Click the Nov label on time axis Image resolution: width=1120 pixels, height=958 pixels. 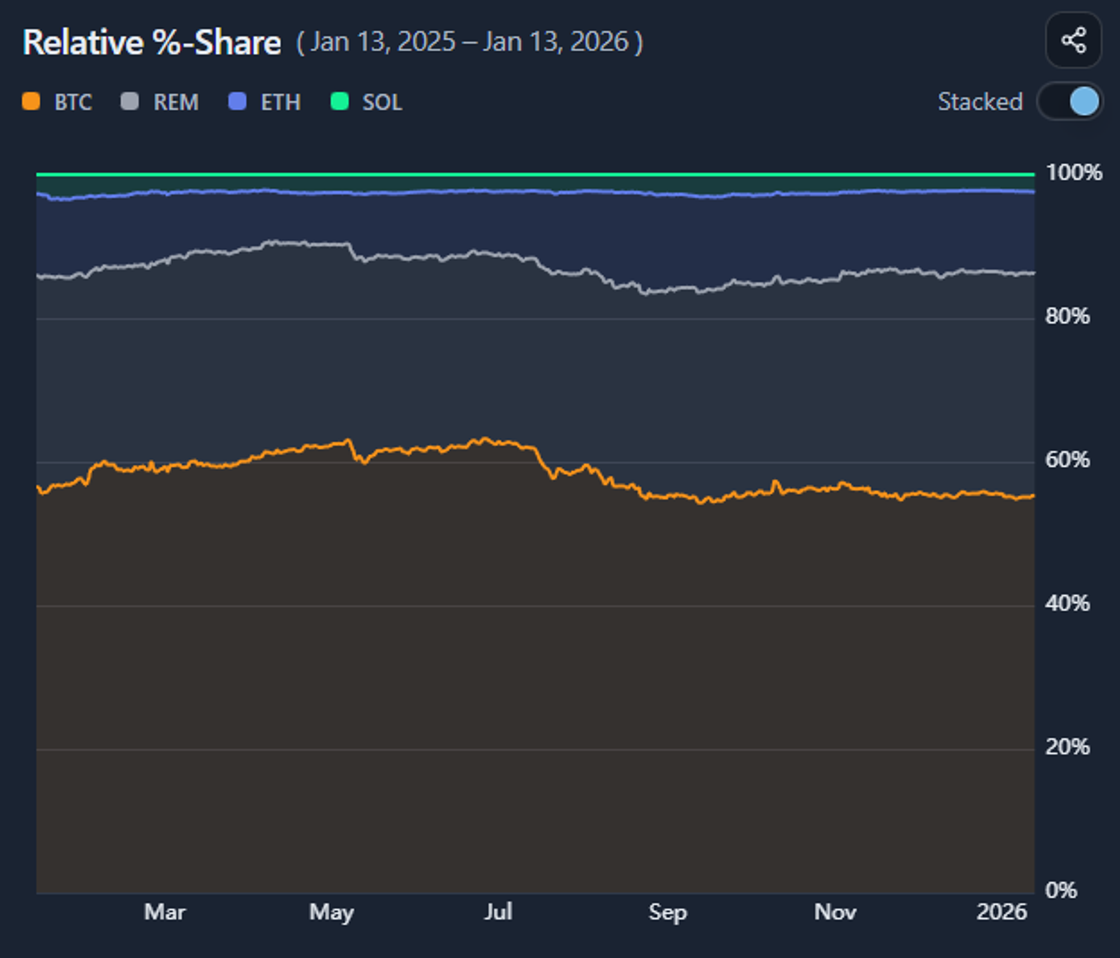835,912
